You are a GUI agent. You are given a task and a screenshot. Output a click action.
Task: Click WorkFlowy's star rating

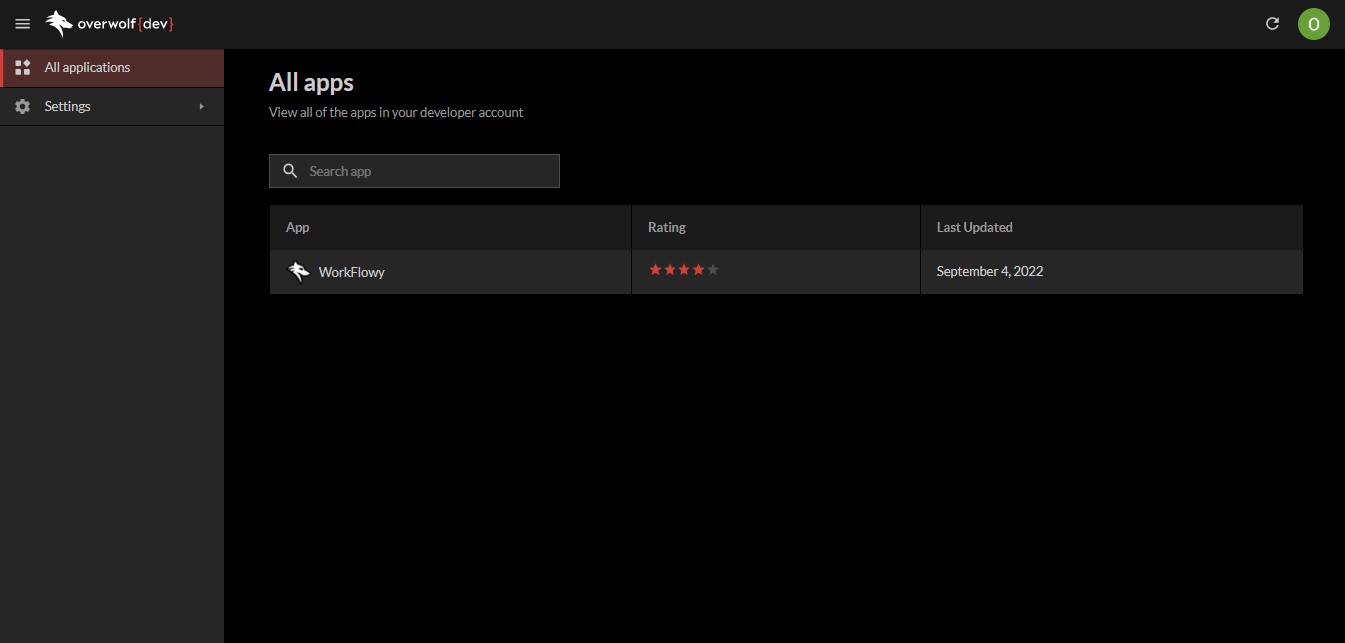point(684,270)
